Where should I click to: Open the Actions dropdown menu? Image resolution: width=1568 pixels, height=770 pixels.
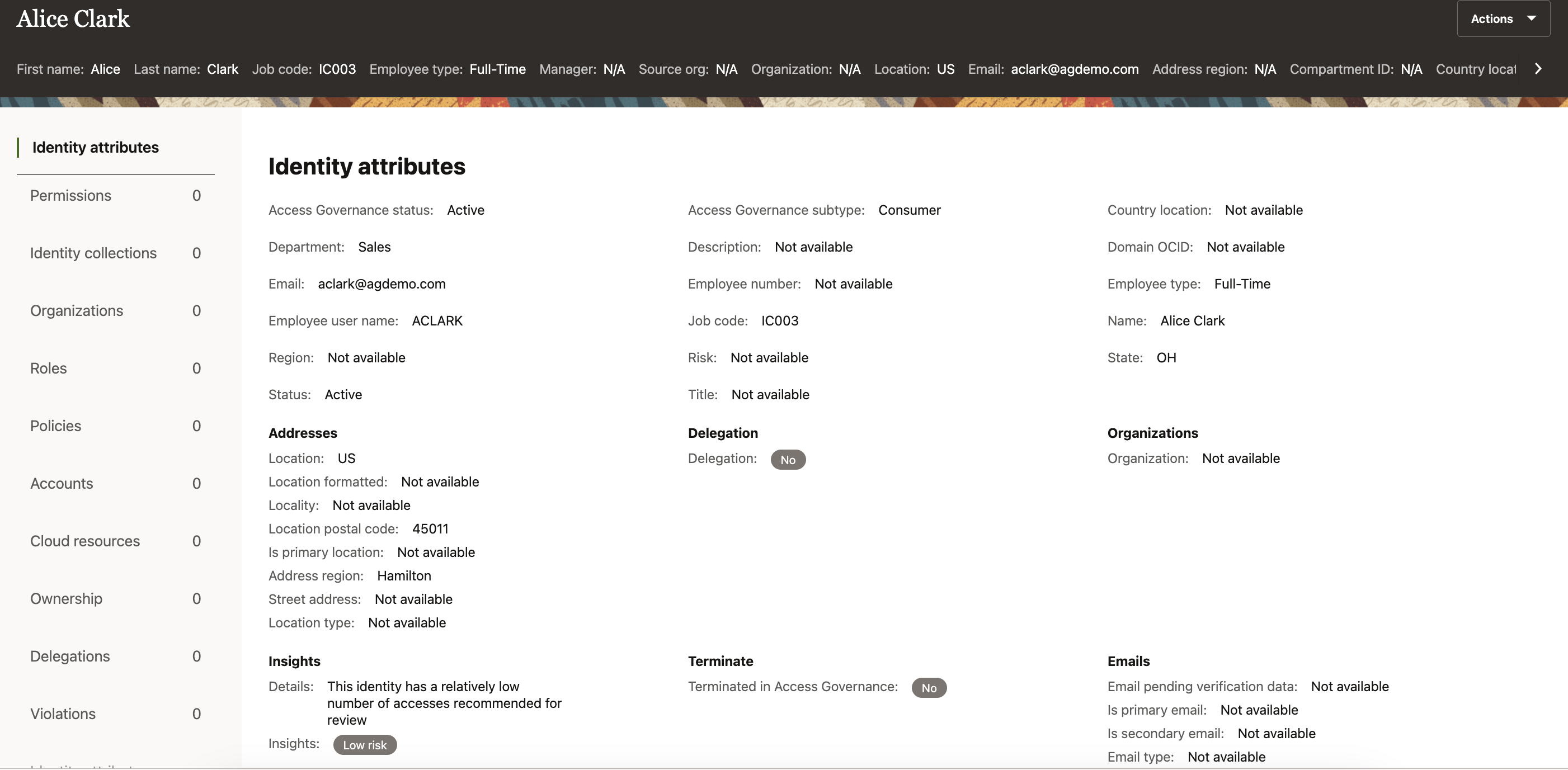click(1502, 19)
